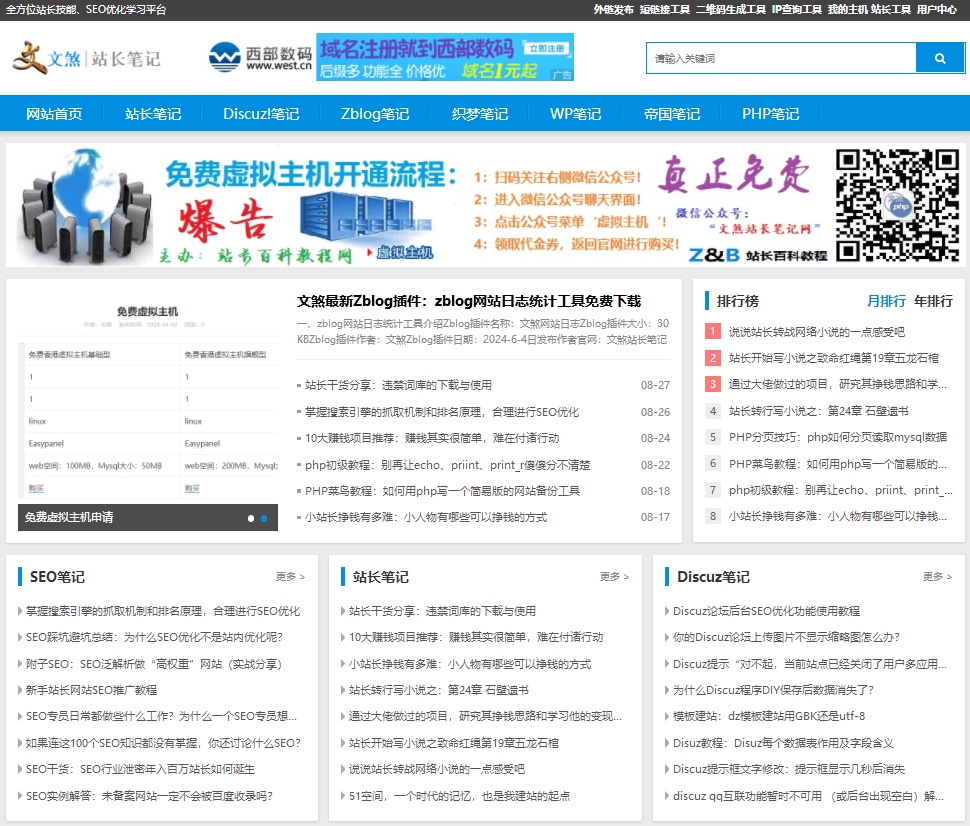The height and width of the screenshot is (826, 970).
Task: Open 用户中心 in the top bar
Action: 937,9
